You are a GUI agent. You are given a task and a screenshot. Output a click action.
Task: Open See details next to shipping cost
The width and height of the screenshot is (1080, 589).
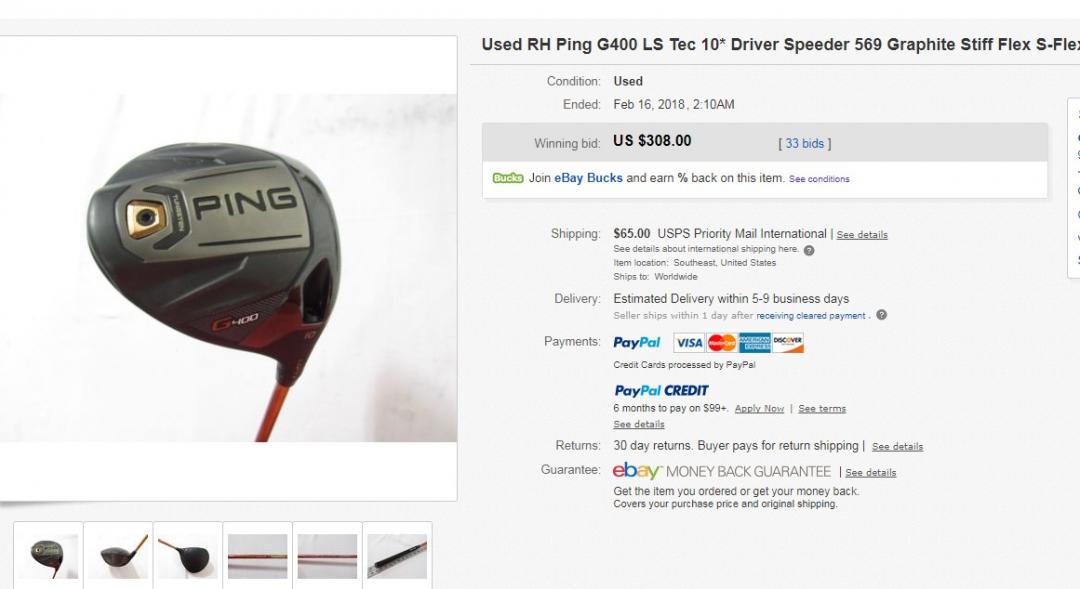(x=862, y=235)
